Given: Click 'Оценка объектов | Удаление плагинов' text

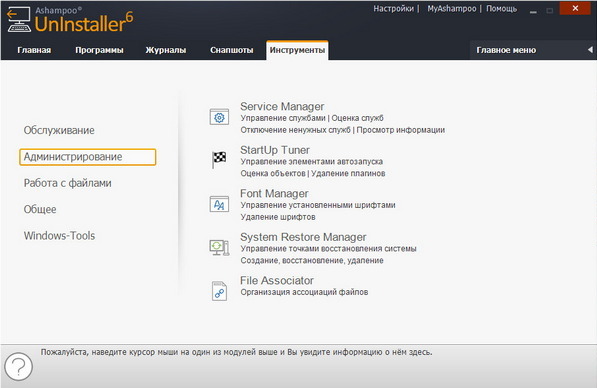Looking at the screenshot, I should pyautogui.click(x=313, y=174).
